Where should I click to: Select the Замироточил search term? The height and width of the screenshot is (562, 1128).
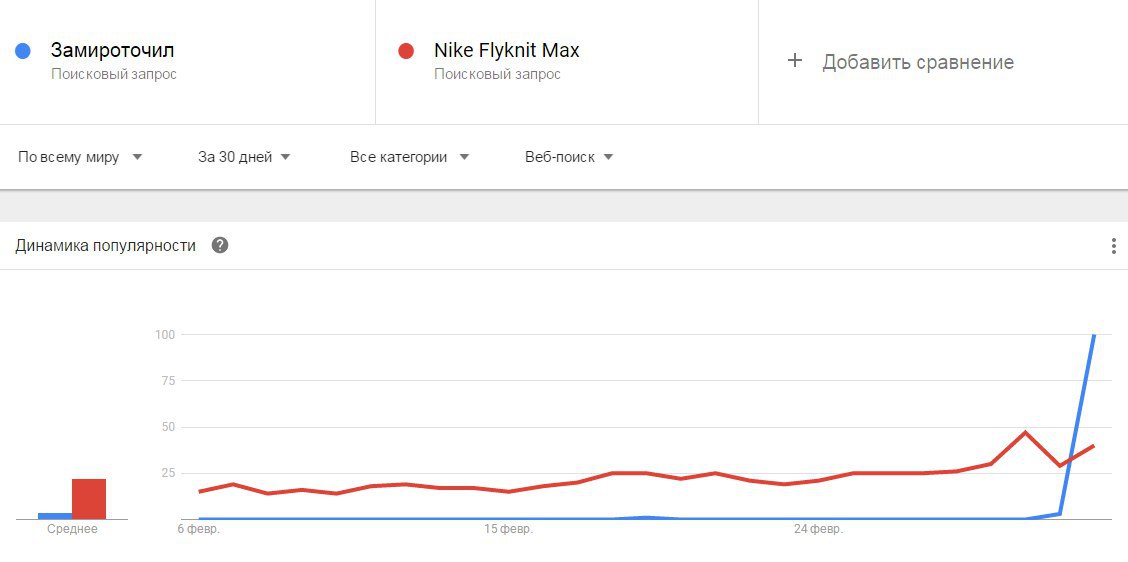[x=112, y=50]
